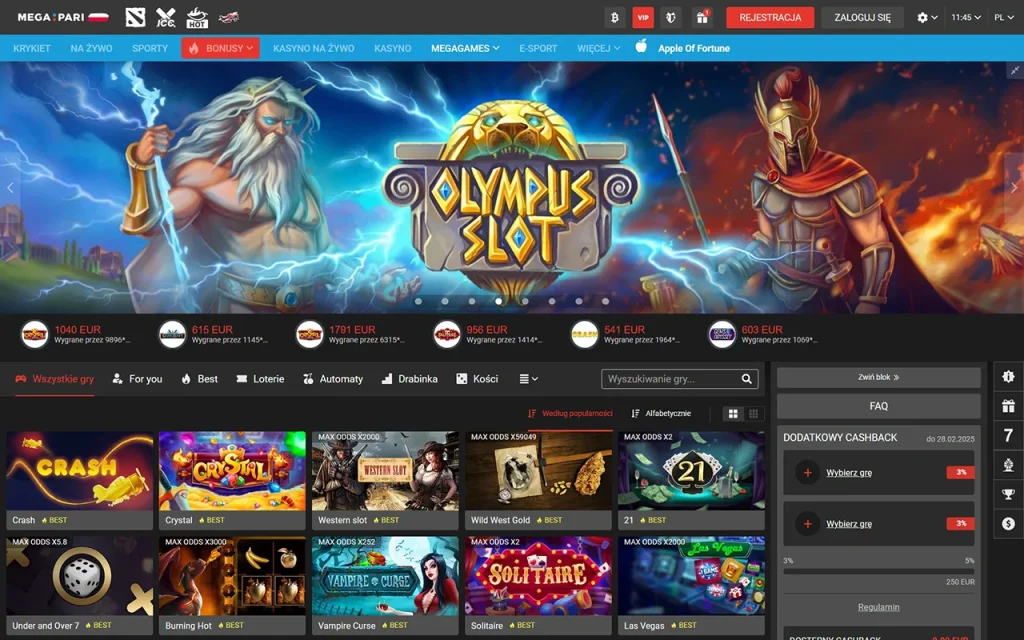Expand the MEGAGAMES menu
This screenshot has height=640, width=1024.
465,48
